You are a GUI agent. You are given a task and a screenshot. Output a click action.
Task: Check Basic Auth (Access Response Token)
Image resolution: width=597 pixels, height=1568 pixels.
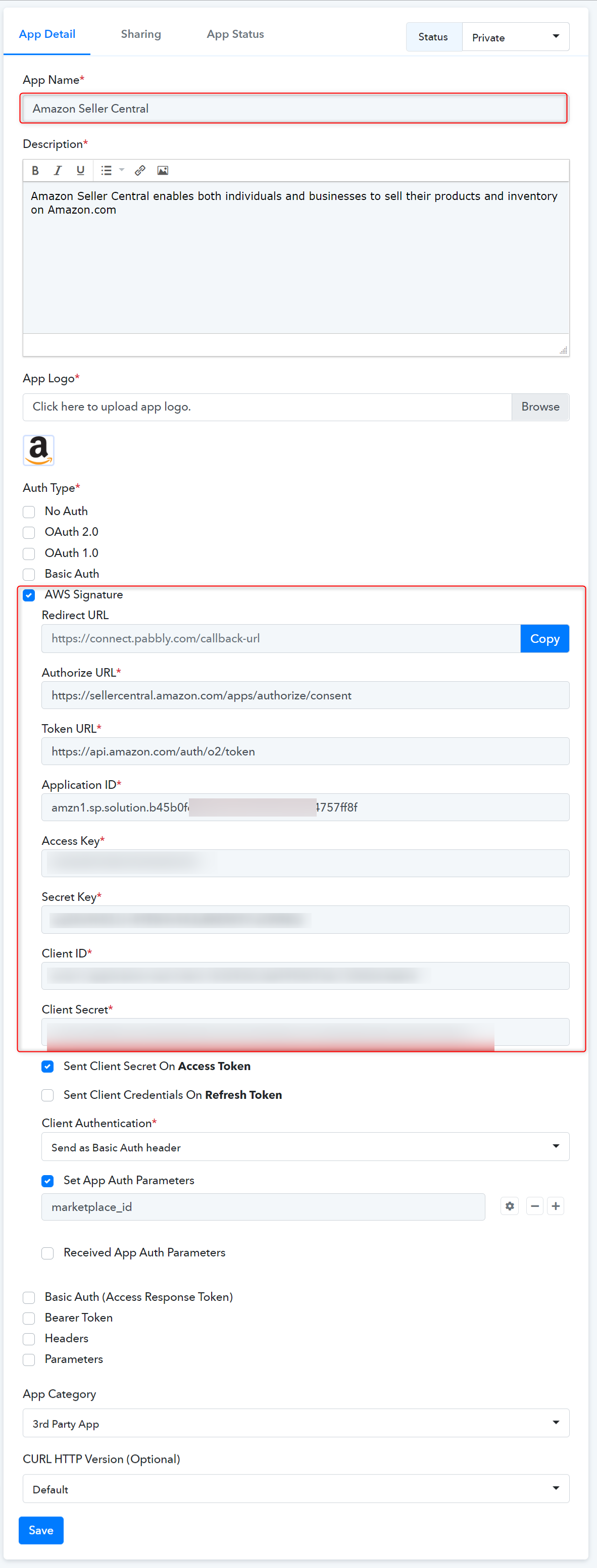(x=29, y=1297)
